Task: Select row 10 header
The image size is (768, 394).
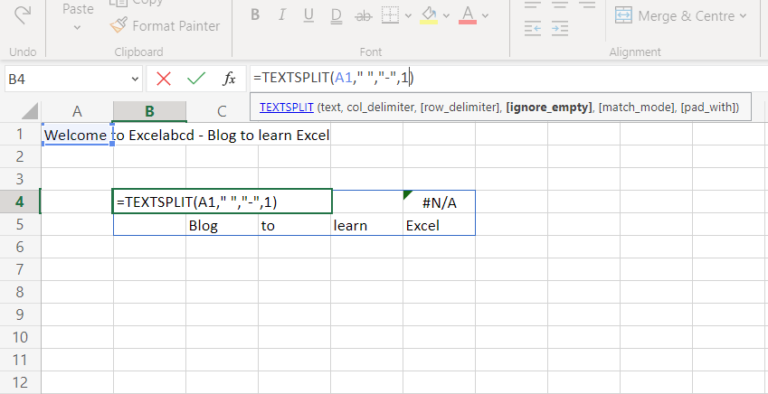Action: point(20,337)
